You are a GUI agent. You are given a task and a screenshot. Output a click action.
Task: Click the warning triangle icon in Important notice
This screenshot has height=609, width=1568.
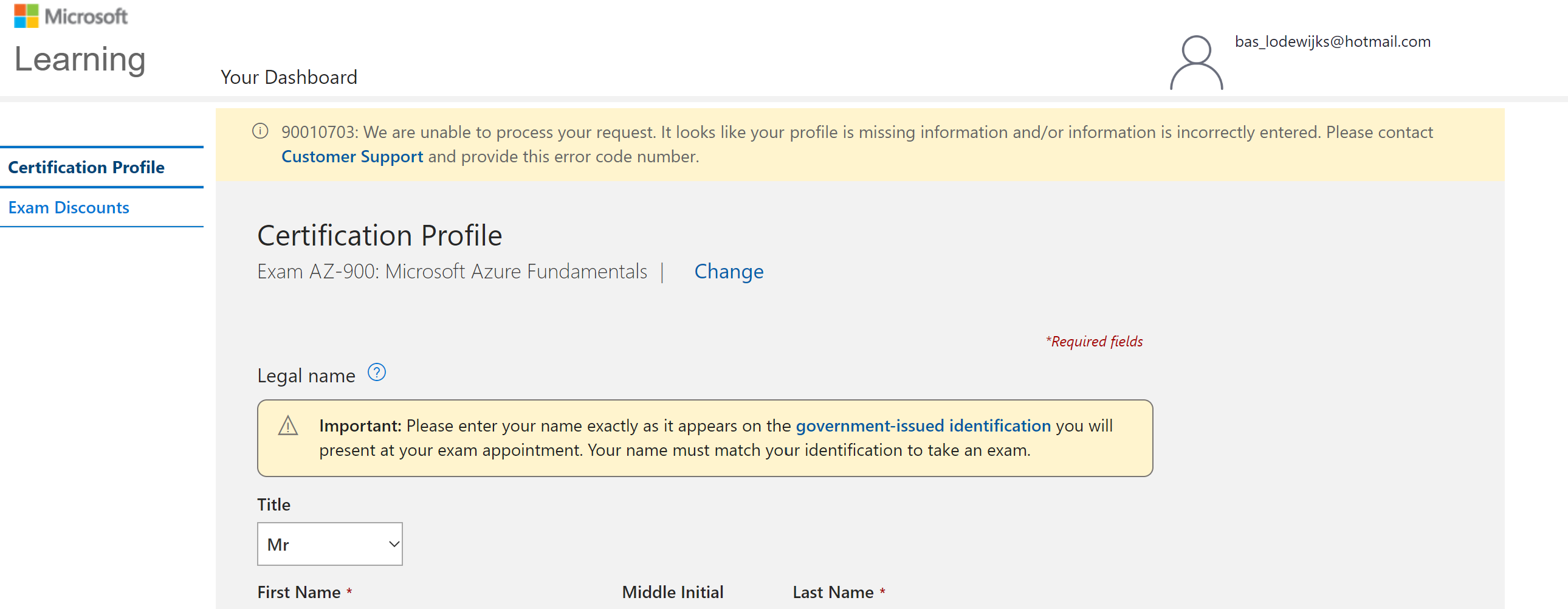pos(288,425)
